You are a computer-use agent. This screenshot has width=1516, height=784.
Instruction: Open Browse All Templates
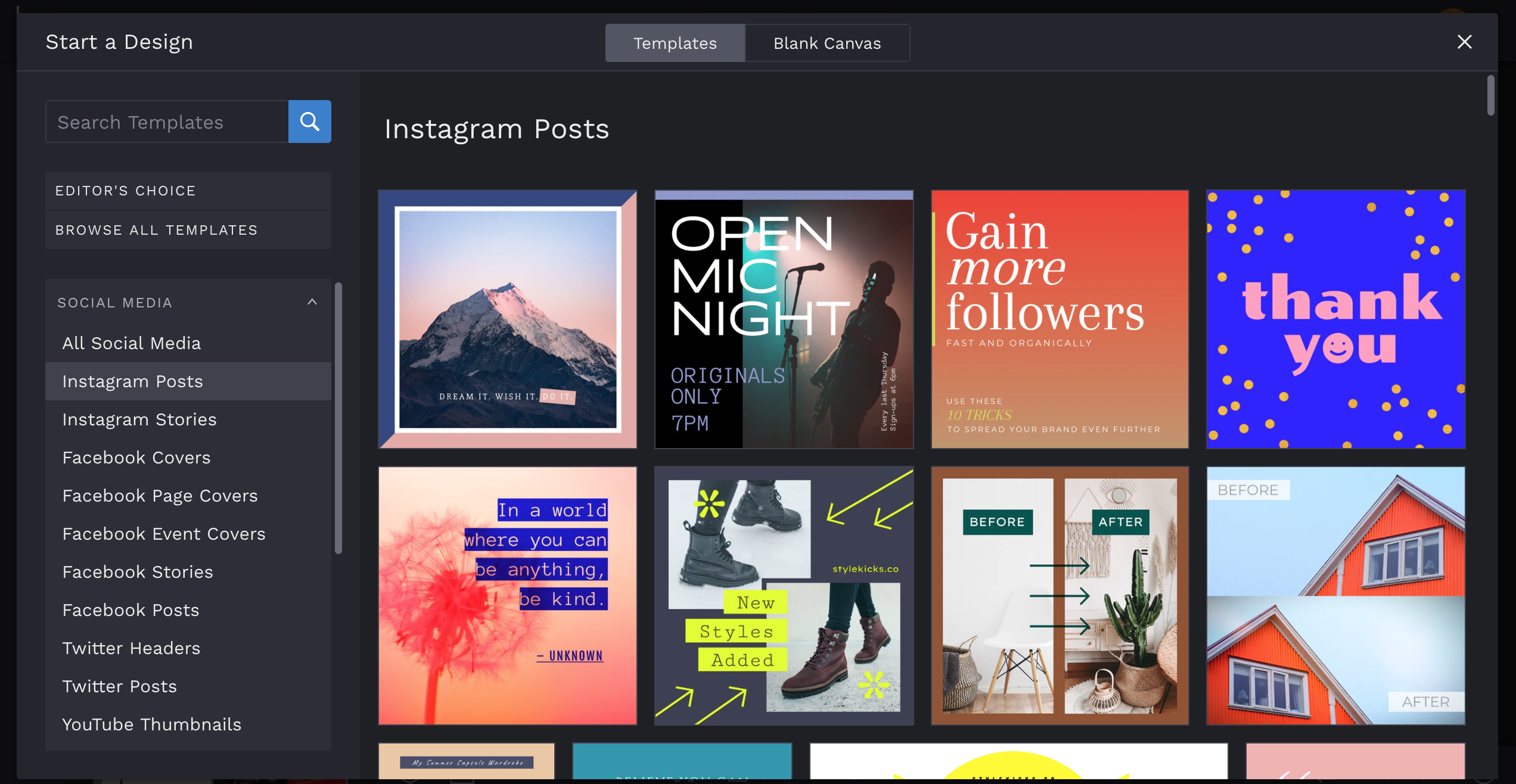(x=188, y=230)
